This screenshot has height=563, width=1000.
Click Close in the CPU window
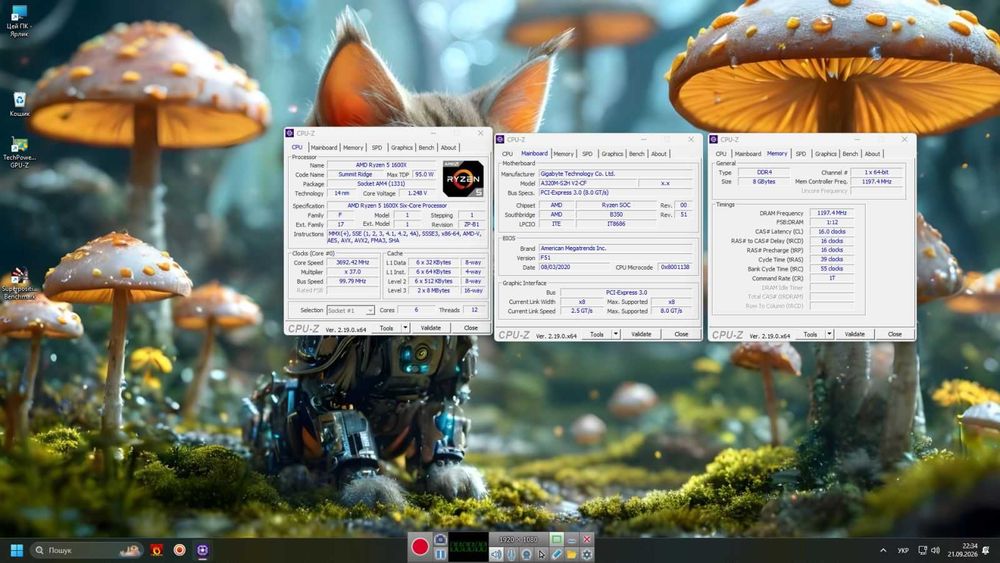[471, 328]
